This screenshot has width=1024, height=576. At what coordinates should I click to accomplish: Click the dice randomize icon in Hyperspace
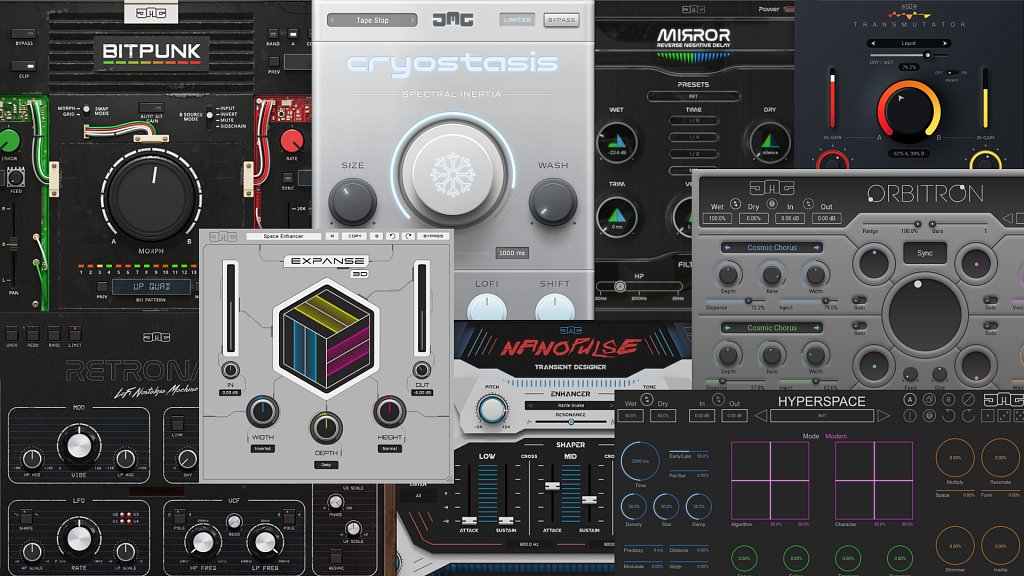tap(987, 416)
